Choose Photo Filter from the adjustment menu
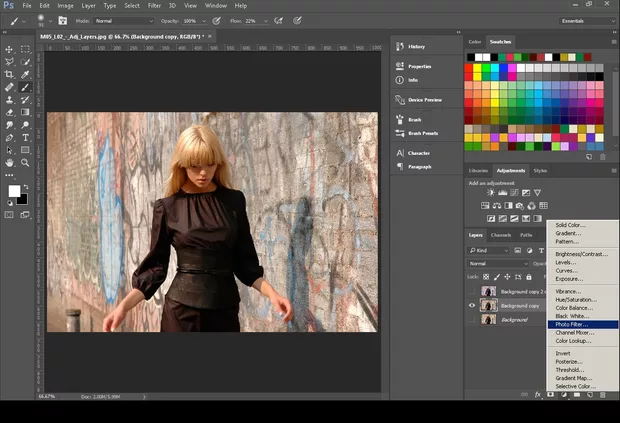 (573, 324)
